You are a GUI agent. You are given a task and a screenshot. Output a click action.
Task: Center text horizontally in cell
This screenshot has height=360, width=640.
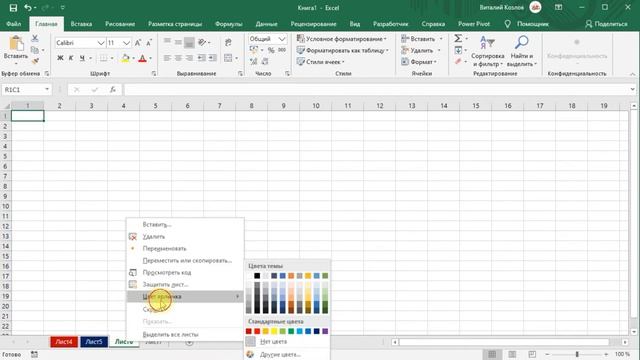click(178, 58)
